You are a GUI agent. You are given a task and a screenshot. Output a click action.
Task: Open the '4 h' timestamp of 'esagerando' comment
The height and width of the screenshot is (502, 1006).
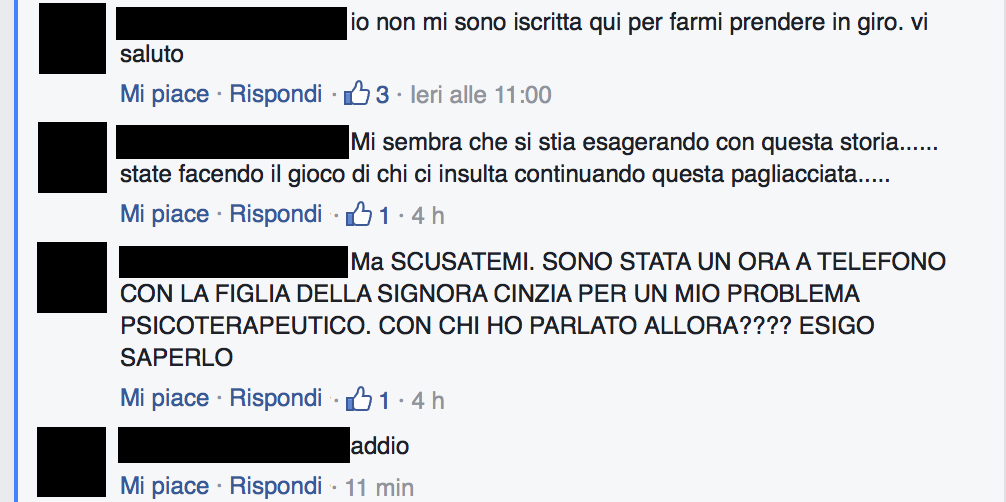tap(428, 215)
